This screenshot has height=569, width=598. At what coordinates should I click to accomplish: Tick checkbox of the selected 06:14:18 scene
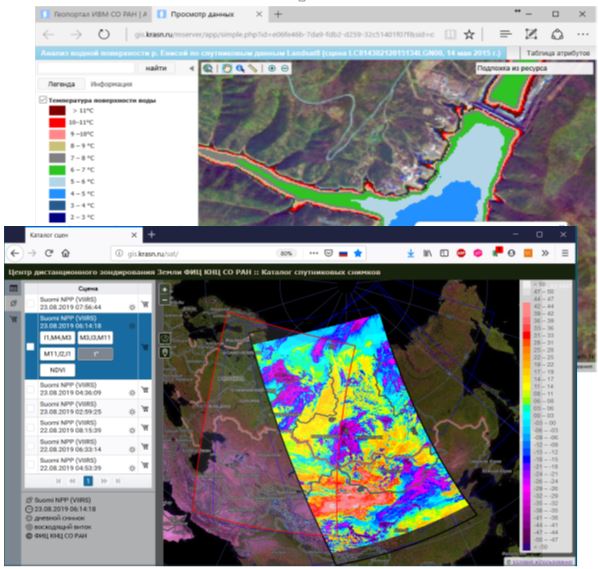[31, 347]
